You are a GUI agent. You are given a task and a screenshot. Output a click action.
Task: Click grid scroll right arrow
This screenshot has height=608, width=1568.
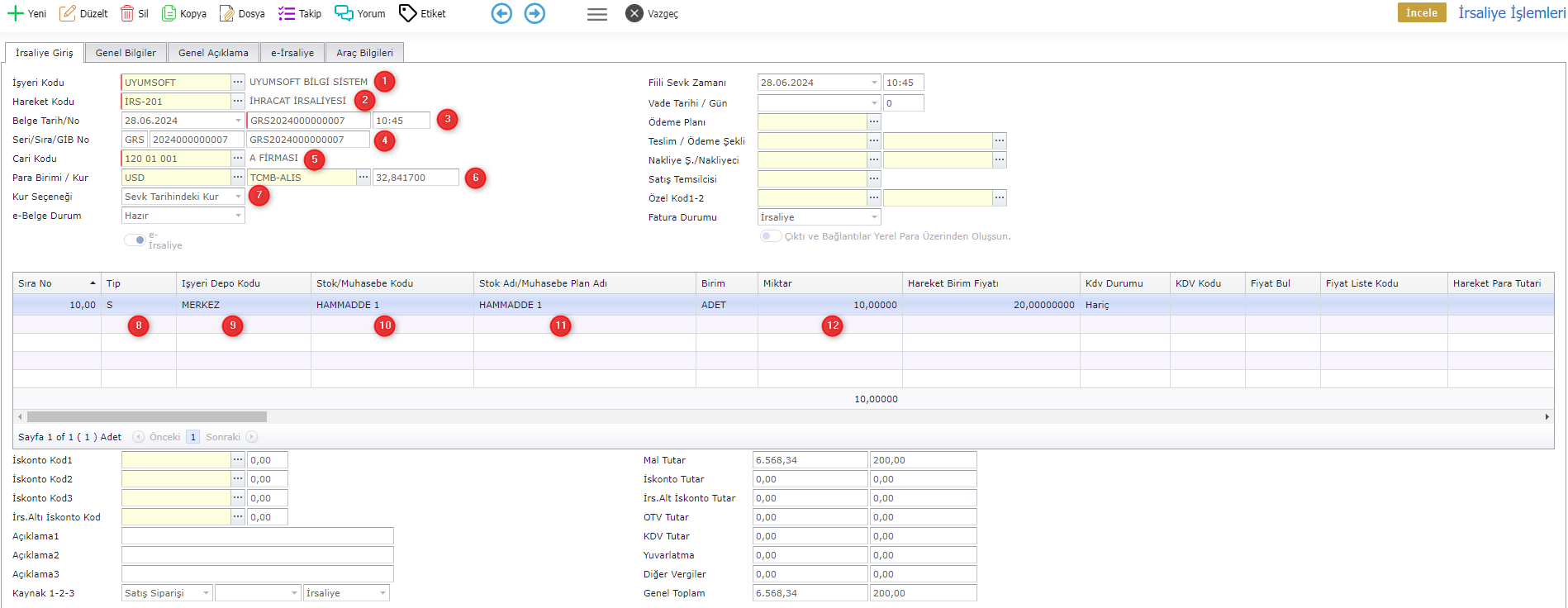tap(1547, 416)
